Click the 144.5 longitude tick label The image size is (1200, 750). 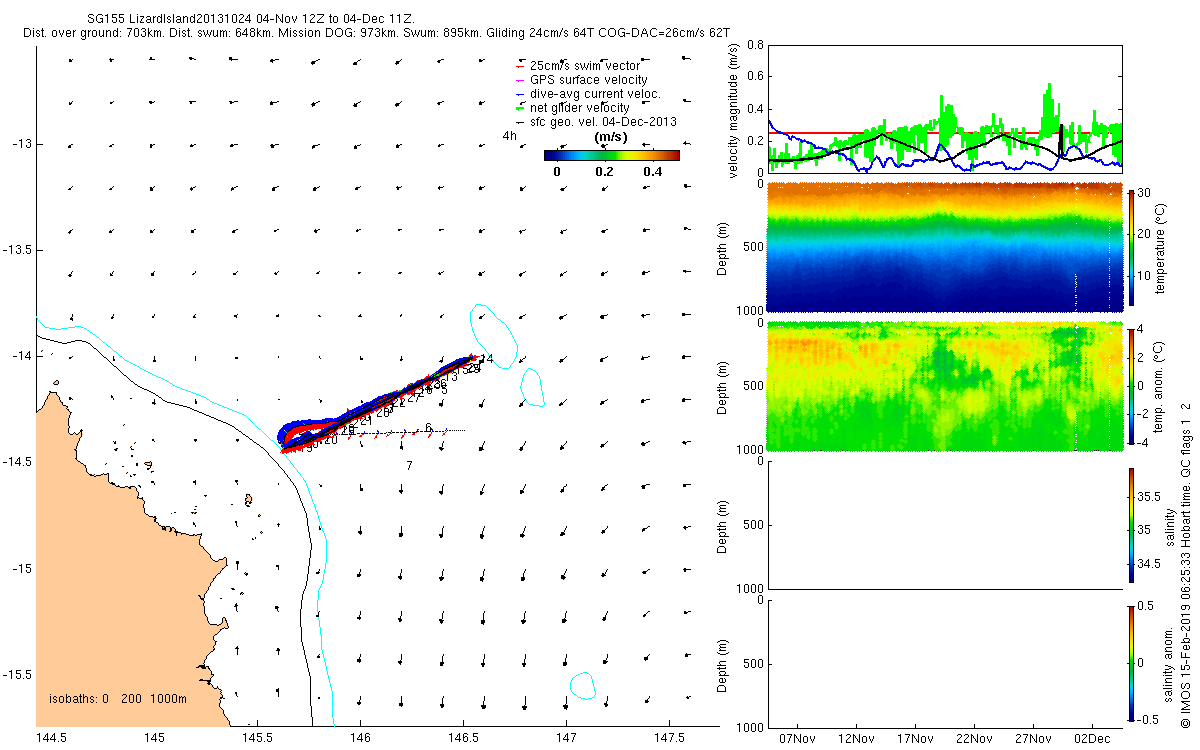click(x=51, y=738)
